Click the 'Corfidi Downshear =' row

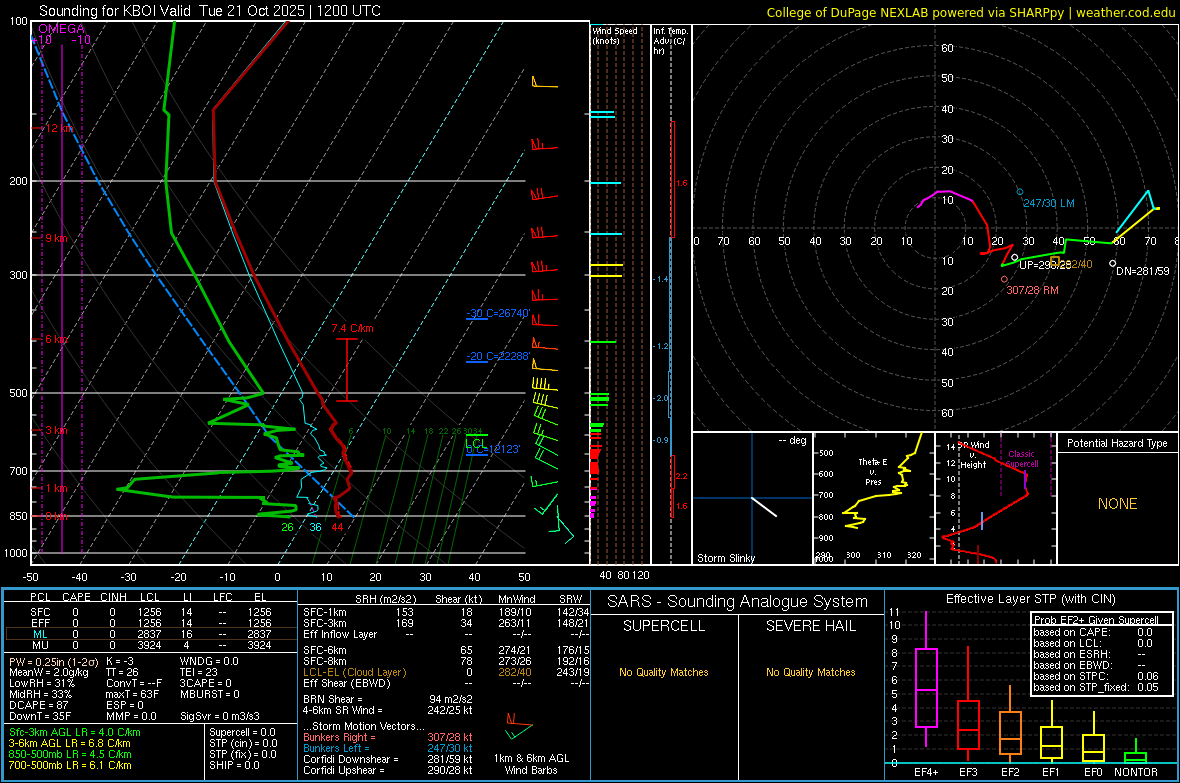[x=388, y=760]
